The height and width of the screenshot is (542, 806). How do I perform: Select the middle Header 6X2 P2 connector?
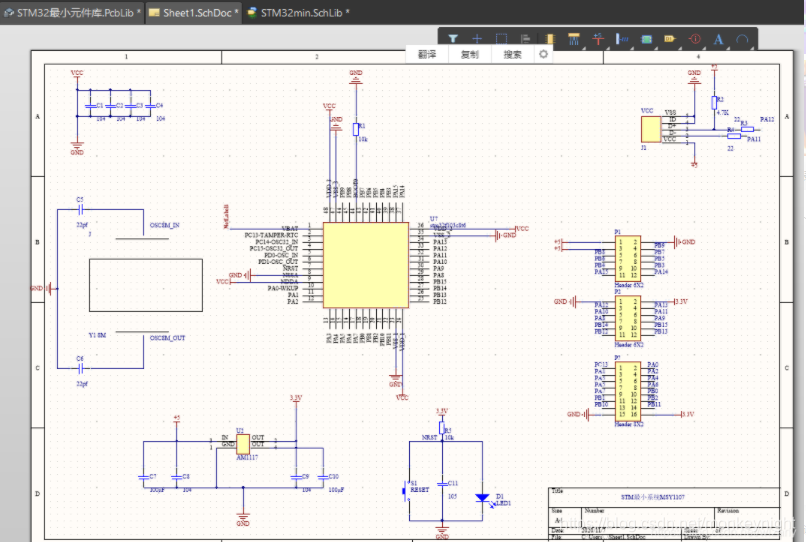pos(628,318)
